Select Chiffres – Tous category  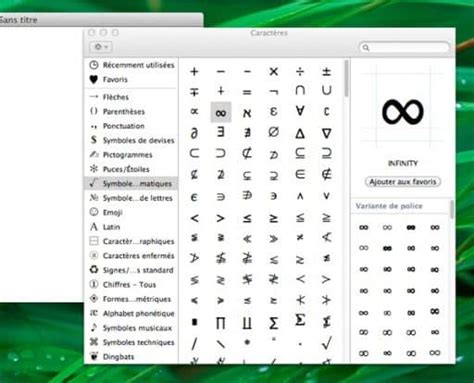pos(132,284)
